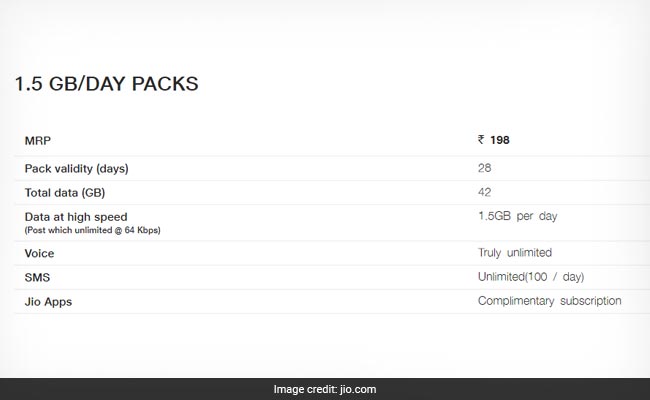The width and height of the screenshot is (650, 400).
Task: Click the 42 total data value
Action: click(484, 192)
